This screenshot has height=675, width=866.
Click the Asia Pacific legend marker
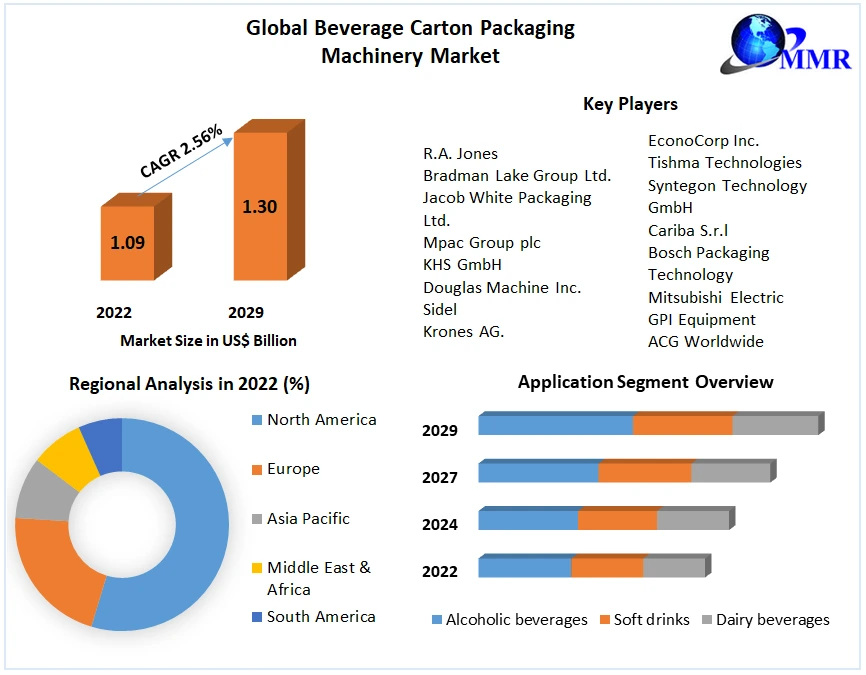257,519
